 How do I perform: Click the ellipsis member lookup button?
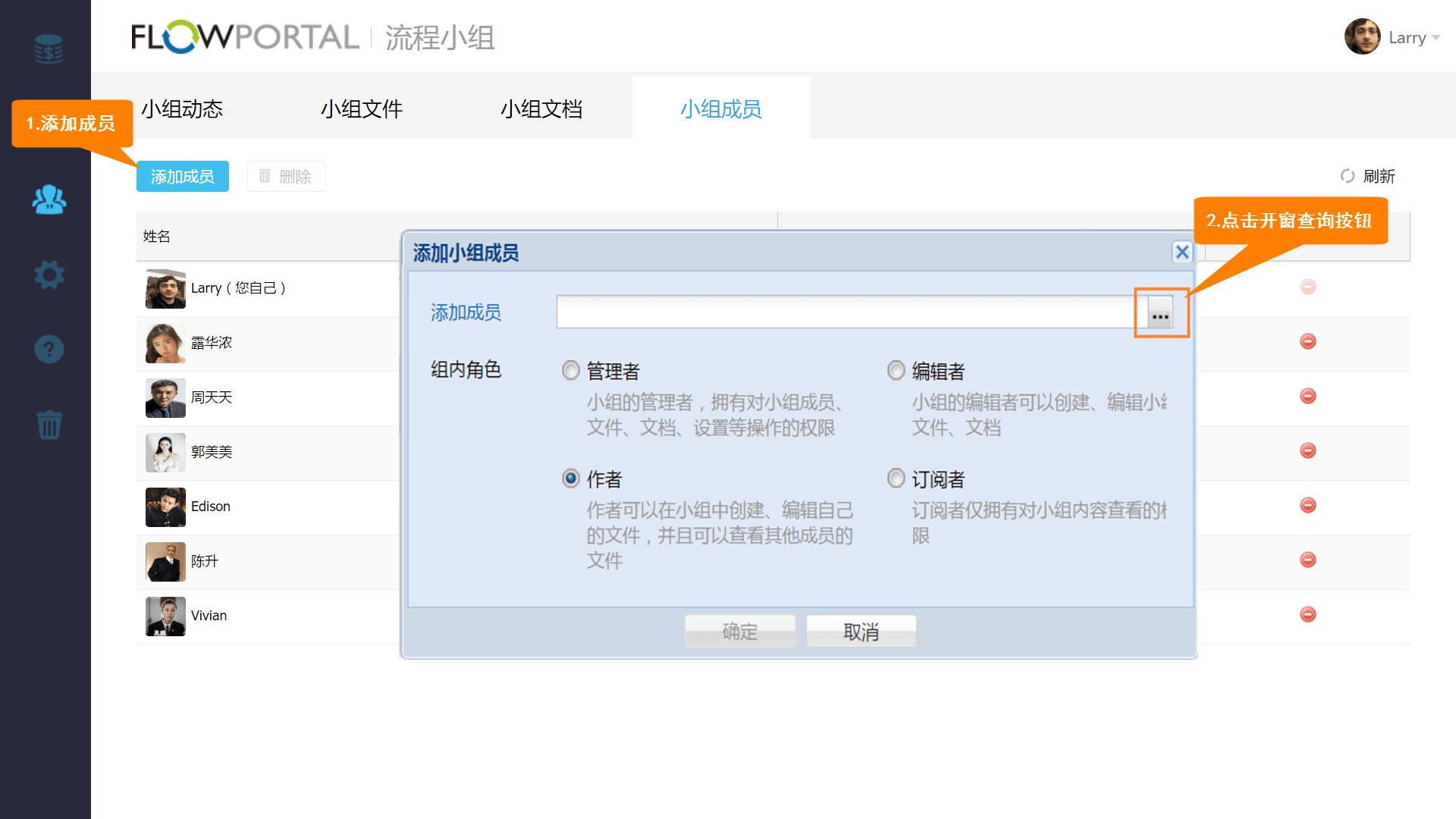[x=1159, y=312]
